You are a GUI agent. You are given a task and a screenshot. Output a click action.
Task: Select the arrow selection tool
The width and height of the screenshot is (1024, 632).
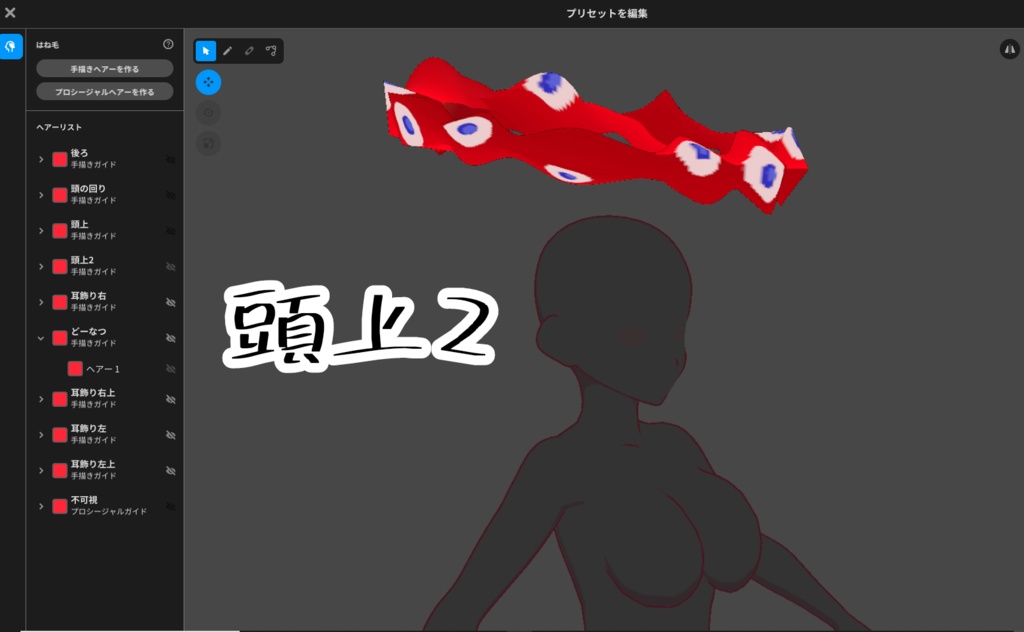pos(207,50)
